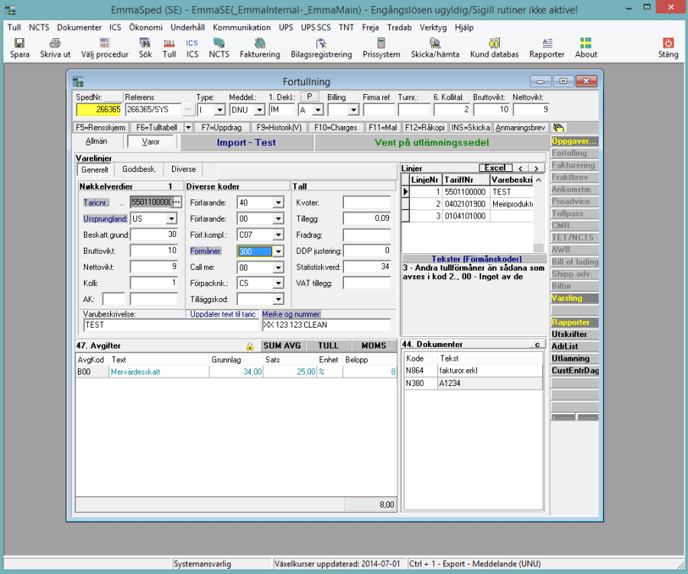Click Skicka/hämta toolbar icon
Viewport: 688px width, 574px height.
coord(435,43)
